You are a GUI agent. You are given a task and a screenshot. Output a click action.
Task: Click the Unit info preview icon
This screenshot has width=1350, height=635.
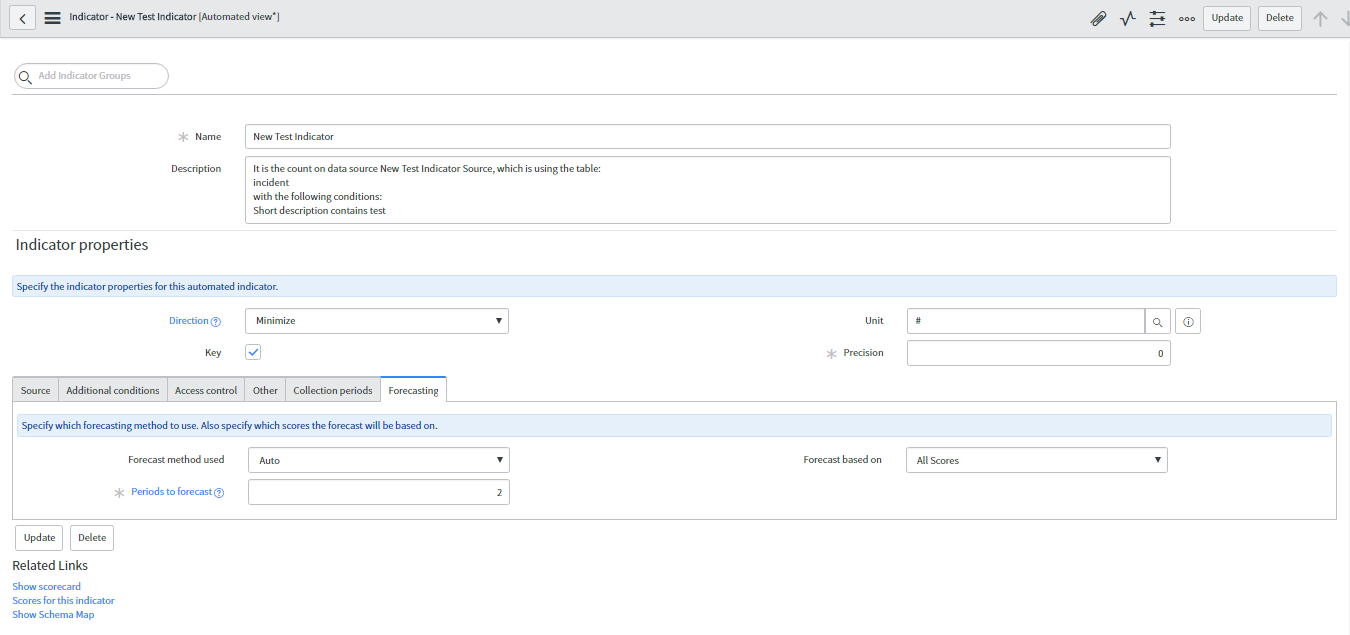coord(1187,321)
